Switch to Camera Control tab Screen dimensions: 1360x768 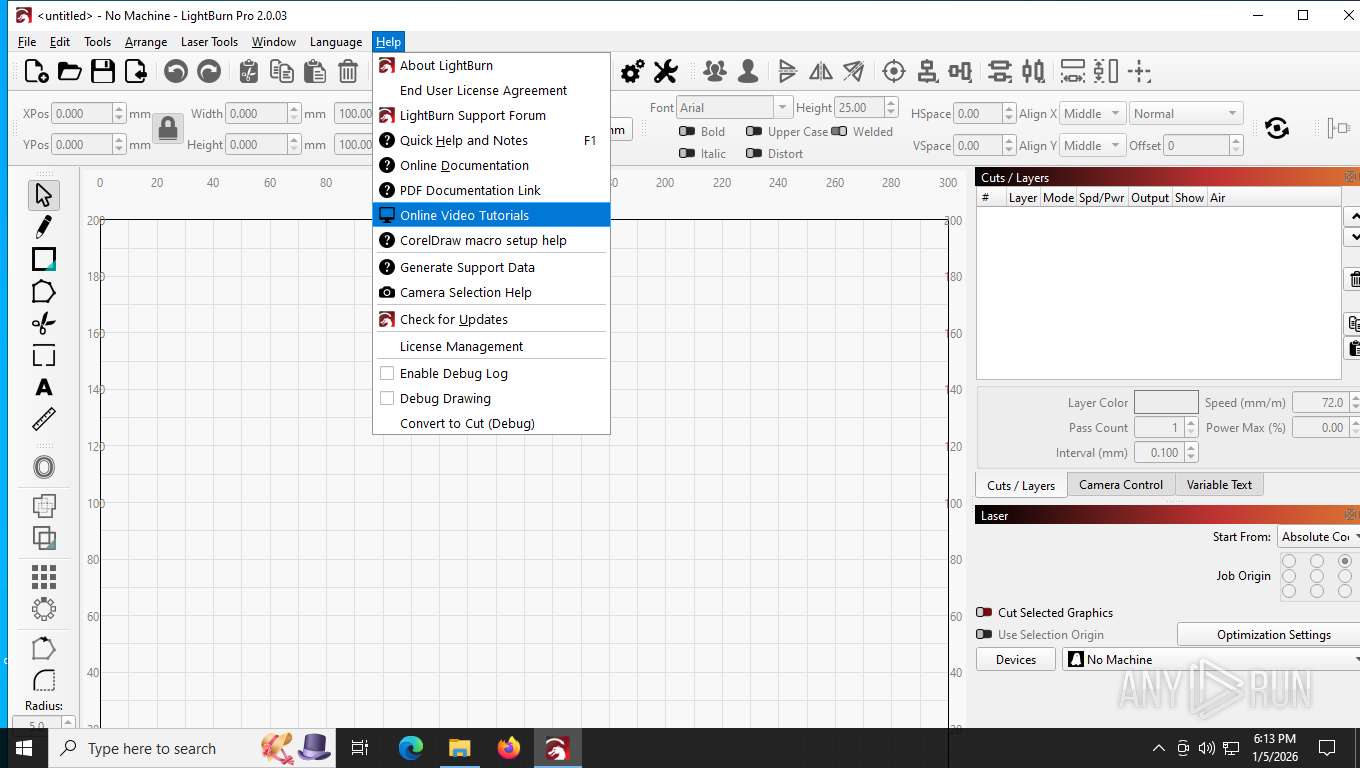click(x=1120, y=485)
